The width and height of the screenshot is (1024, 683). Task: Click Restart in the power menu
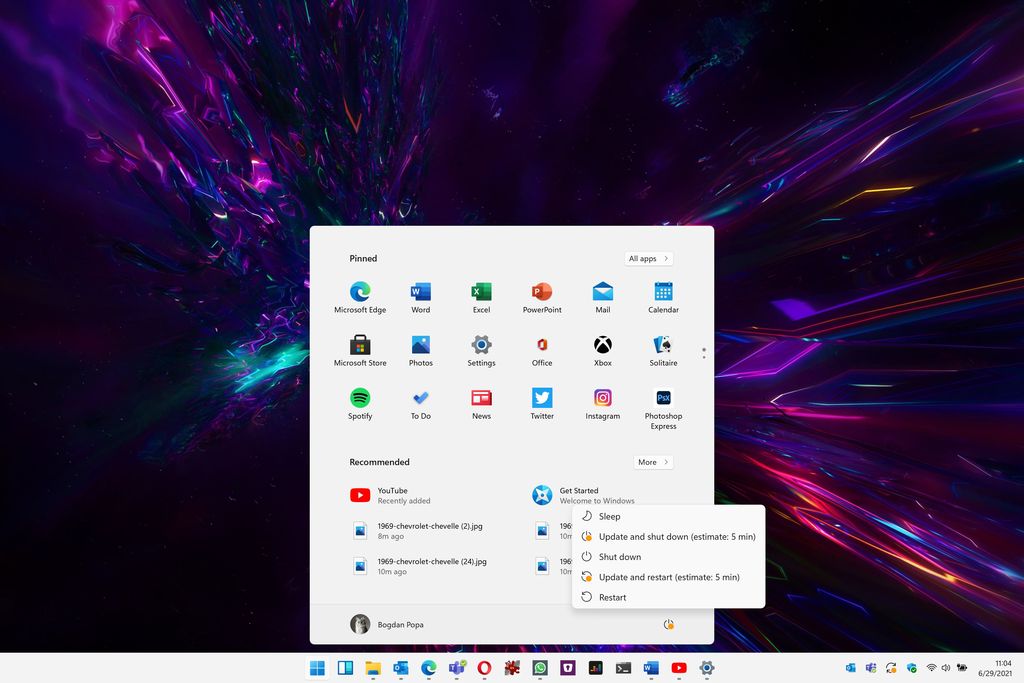612,598
